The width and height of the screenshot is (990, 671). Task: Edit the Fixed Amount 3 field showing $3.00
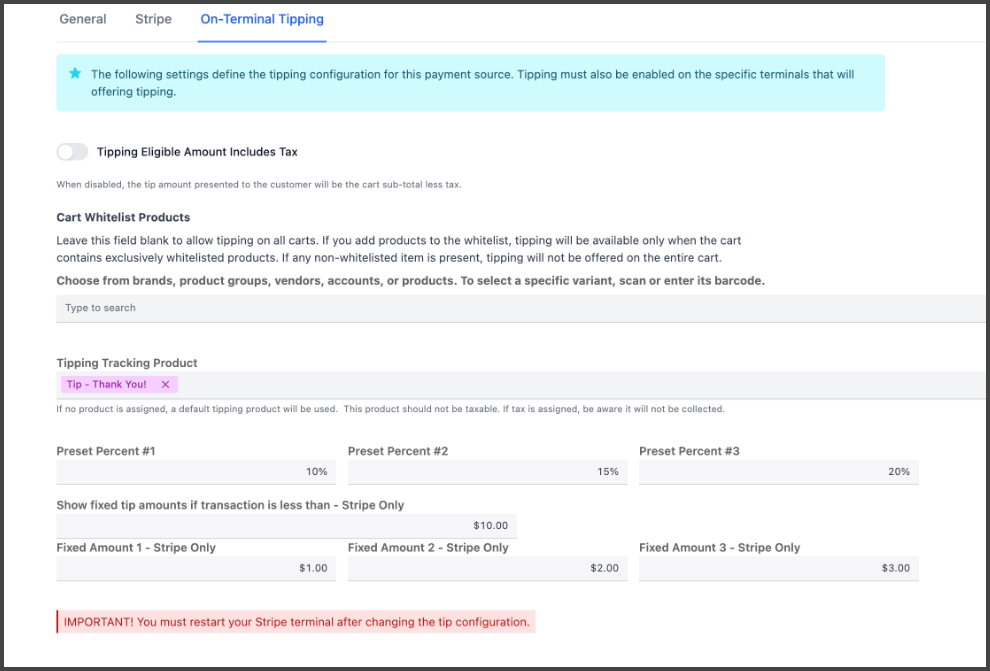click(778, 568)
